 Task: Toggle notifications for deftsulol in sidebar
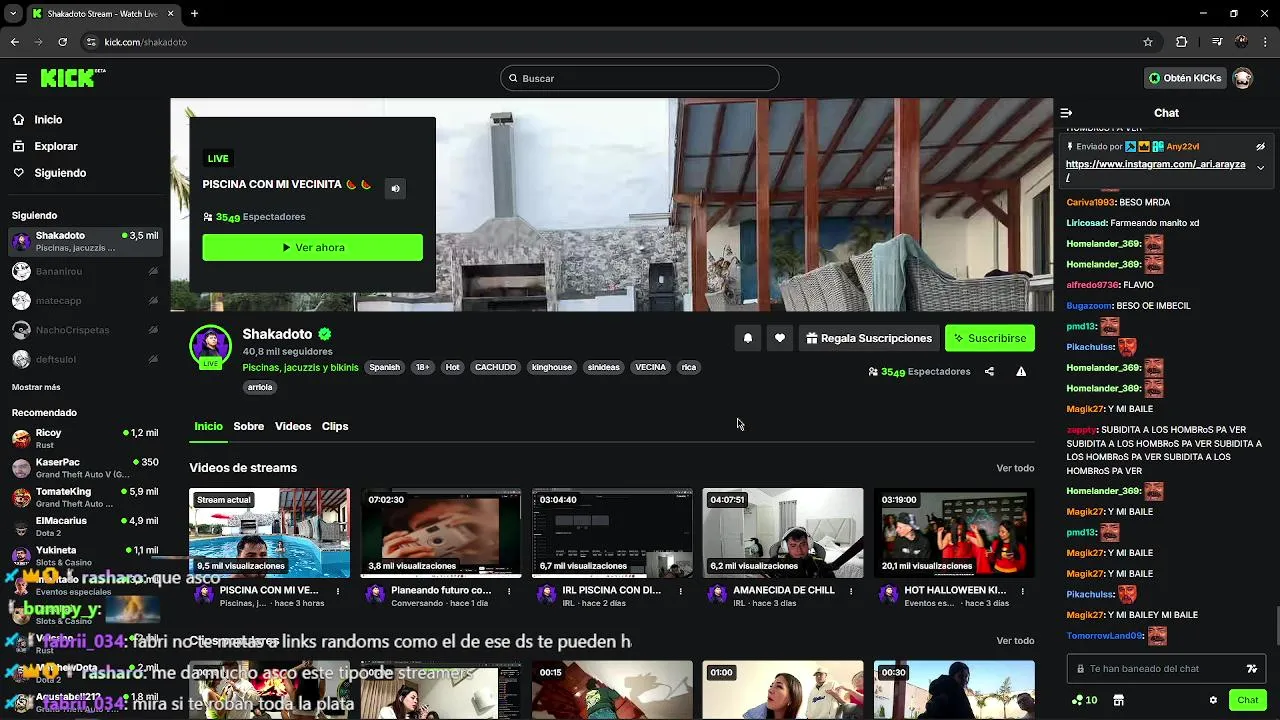click(153, 359)
